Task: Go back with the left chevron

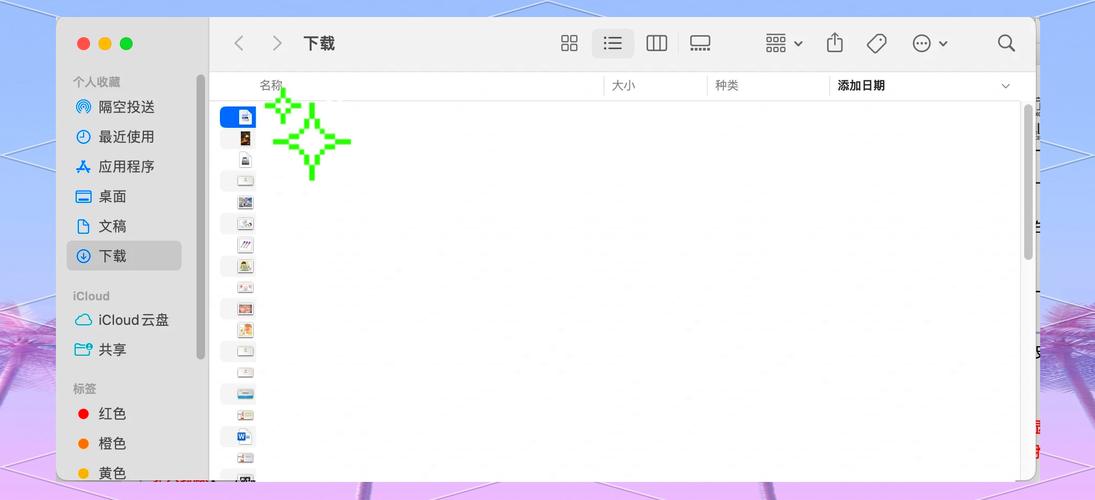Action: tap(239, 43)
